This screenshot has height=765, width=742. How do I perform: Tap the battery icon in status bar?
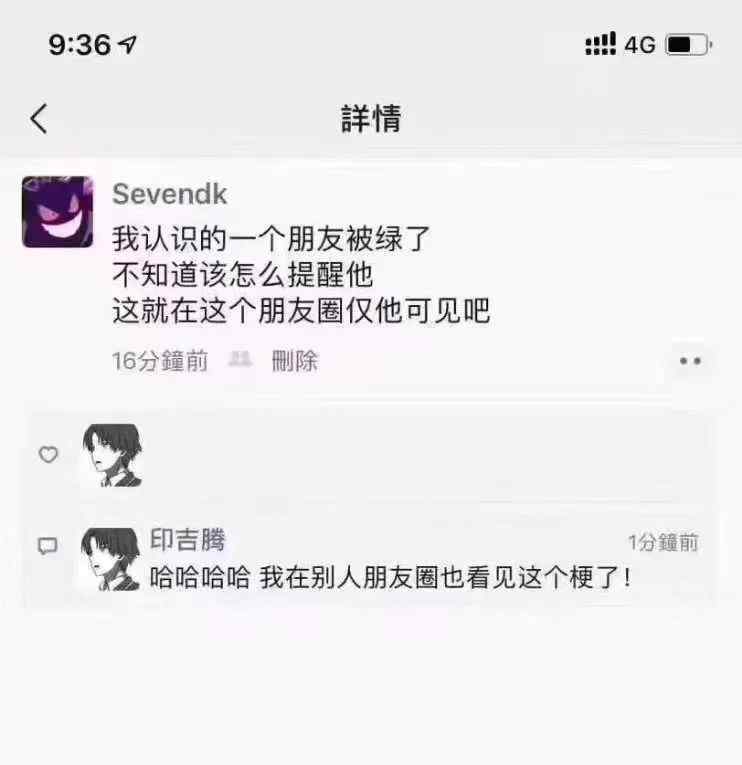tap(688, 45)
